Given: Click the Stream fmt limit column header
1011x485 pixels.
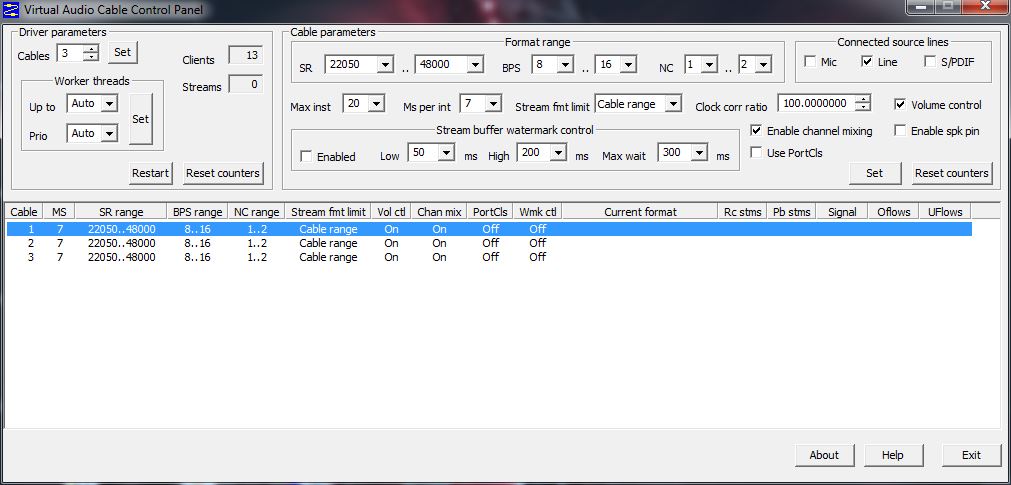Looking at the screenshot, I should (x=328, y=212).
